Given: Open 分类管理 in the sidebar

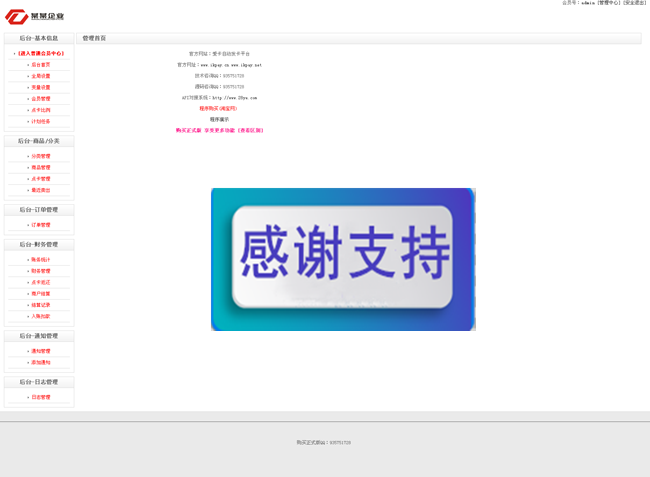Looking at the screenshot, I should coord(41,156).
